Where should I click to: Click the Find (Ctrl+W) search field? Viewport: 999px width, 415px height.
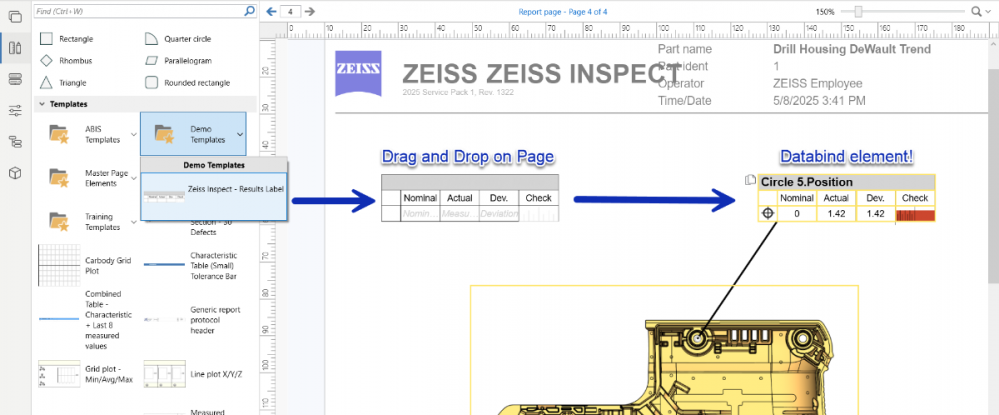click(x=135, y=11)
